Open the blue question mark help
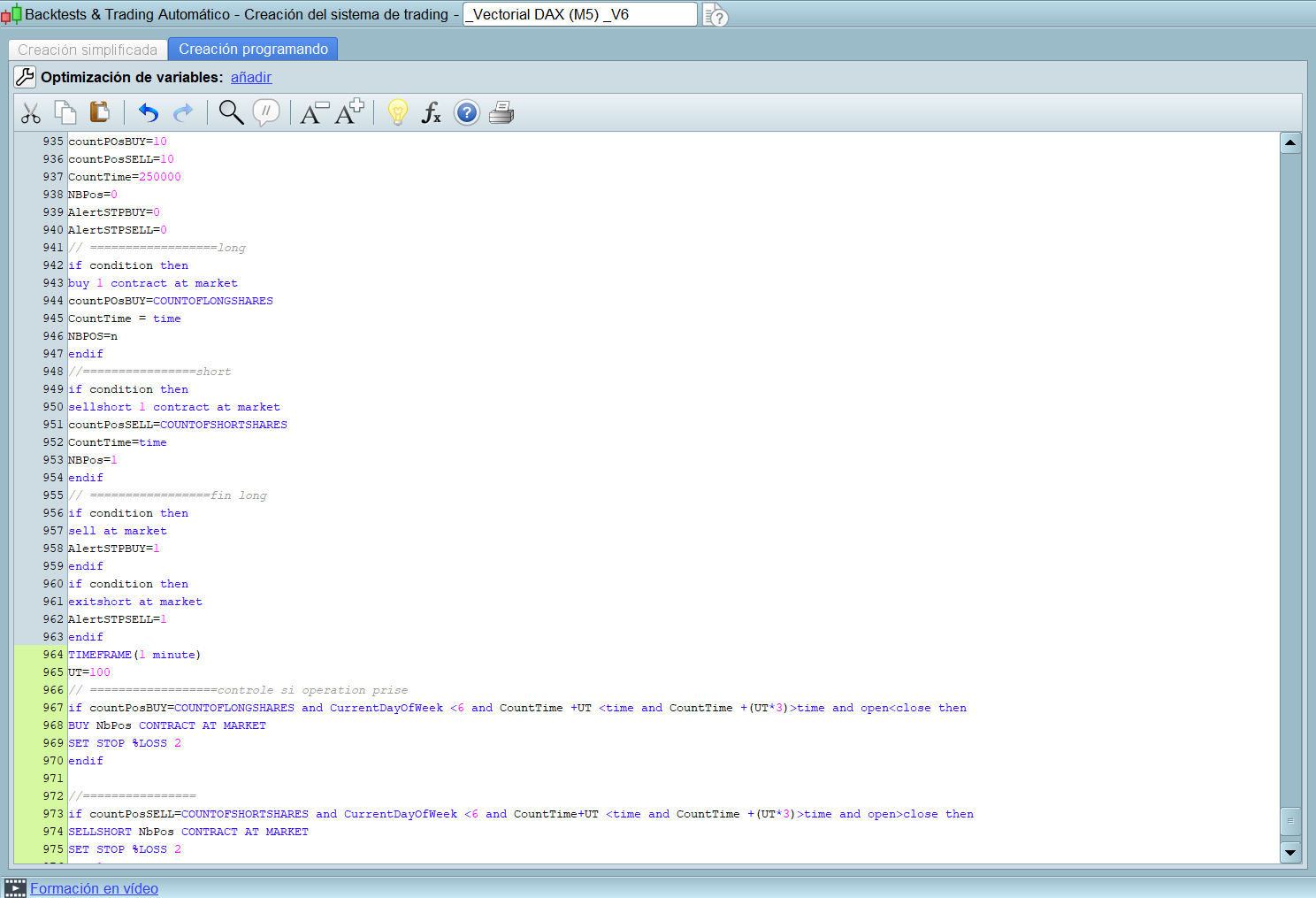The width and height of the screenshot is (1316, 898). (x=467, y=112)
